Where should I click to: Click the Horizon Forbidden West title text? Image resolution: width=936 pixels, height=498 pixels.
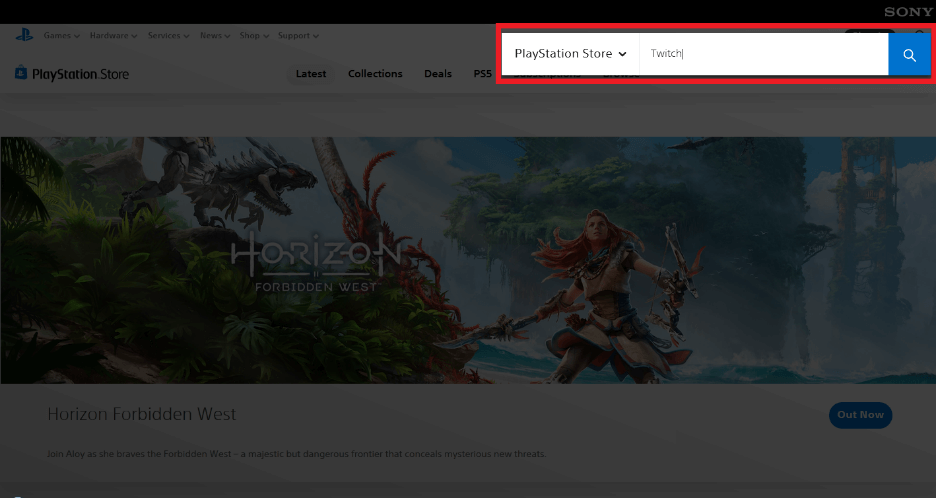pos(141,414)
